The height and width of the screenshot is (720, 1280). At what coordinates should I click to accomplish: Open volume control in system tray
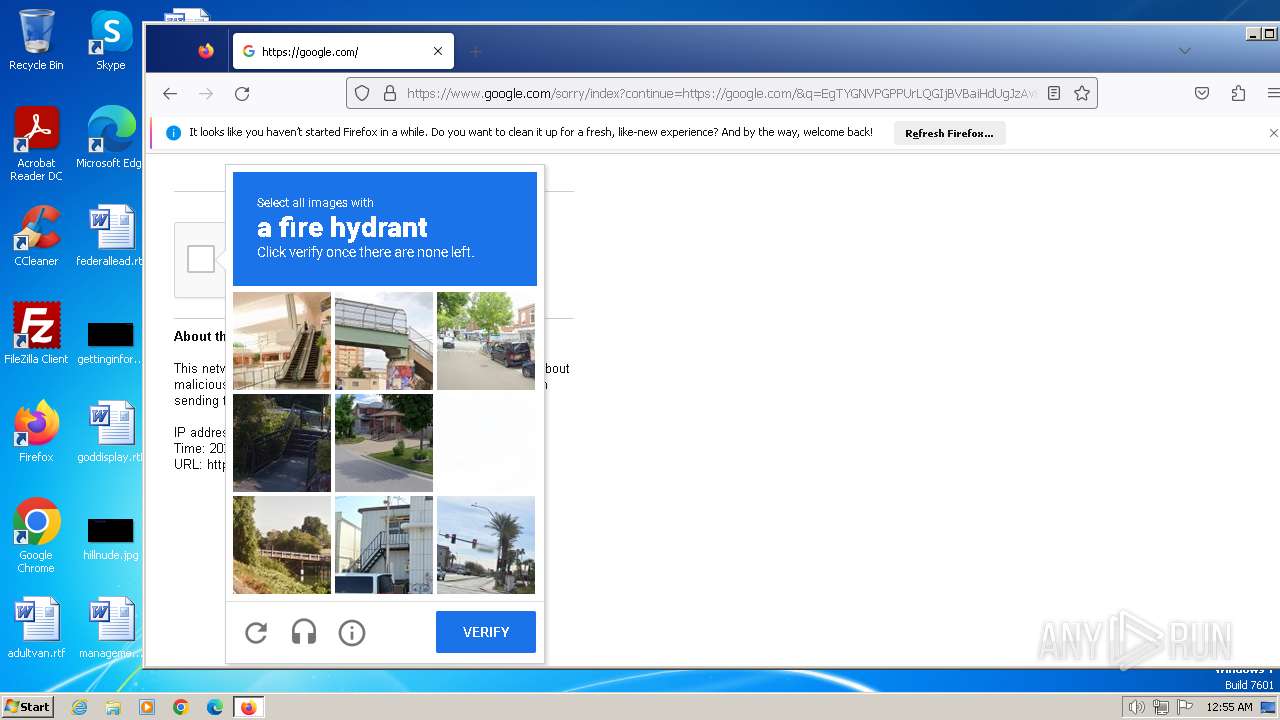[1136, 707]
